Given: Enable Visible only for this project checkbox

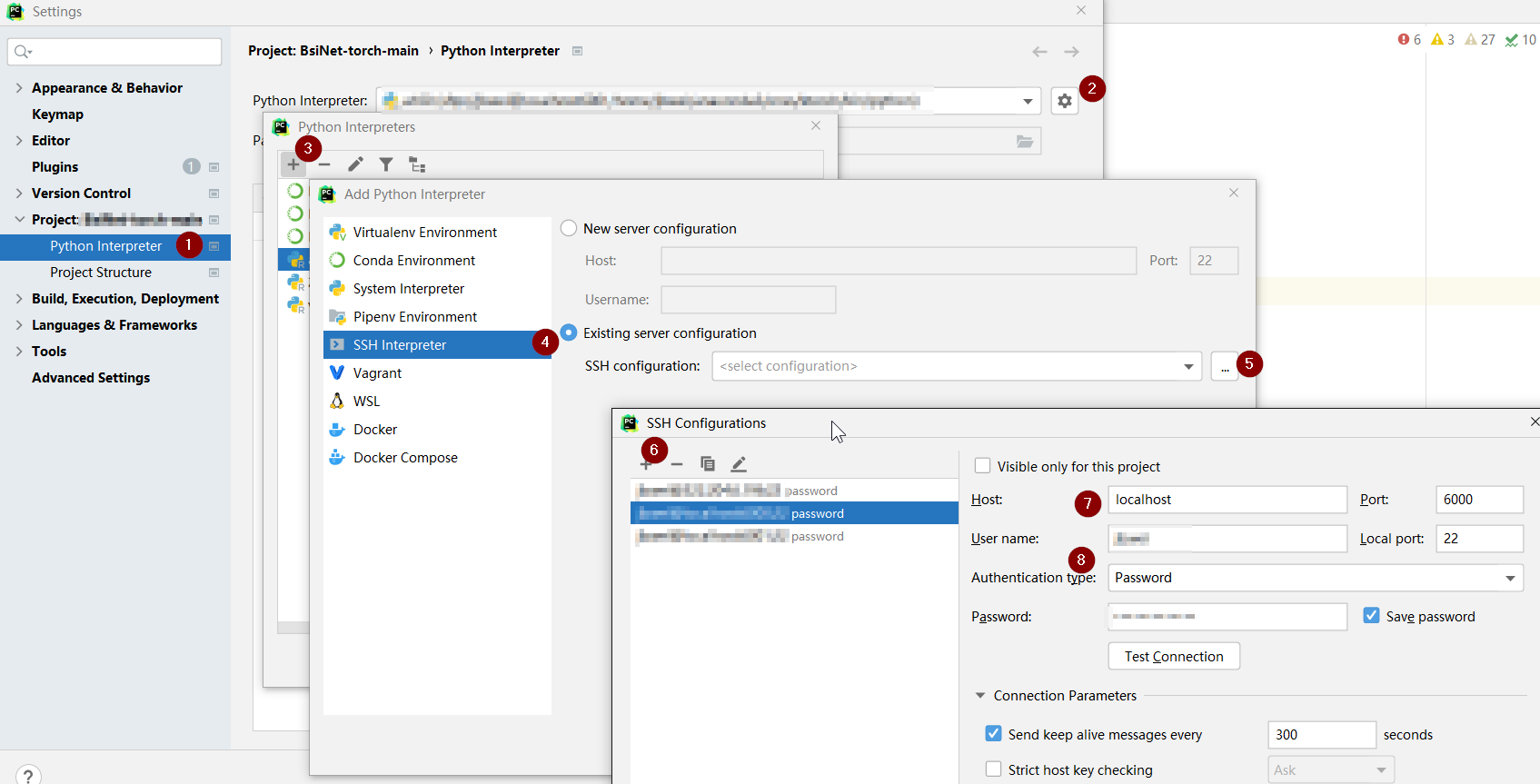Looking at the screenshot, I should click(x=982, y=466).
